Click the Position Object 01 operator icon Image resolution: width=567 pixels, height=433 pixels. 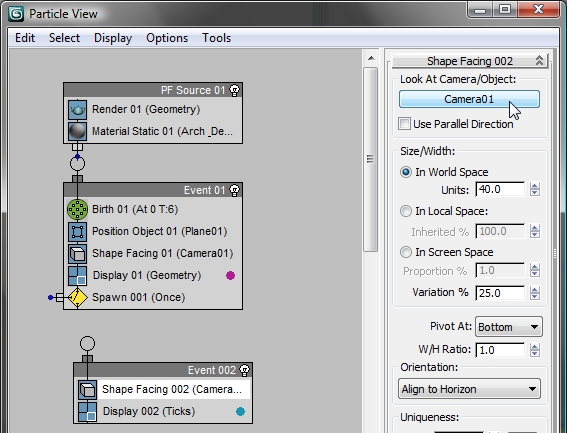[x=77, y=232]
